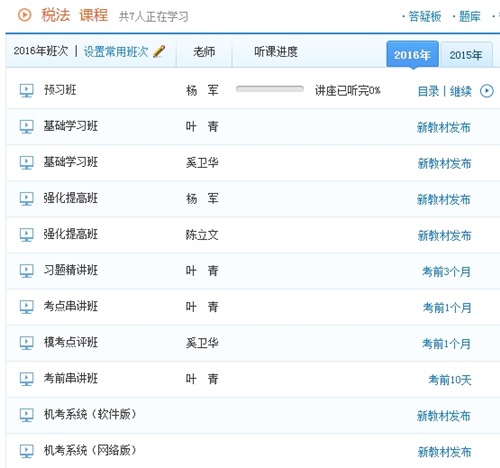Click 新教材发布 for 陈立文's 强化提高班
Image resolution: width=500 pixels, height=468 pixels.
[444, 235]
